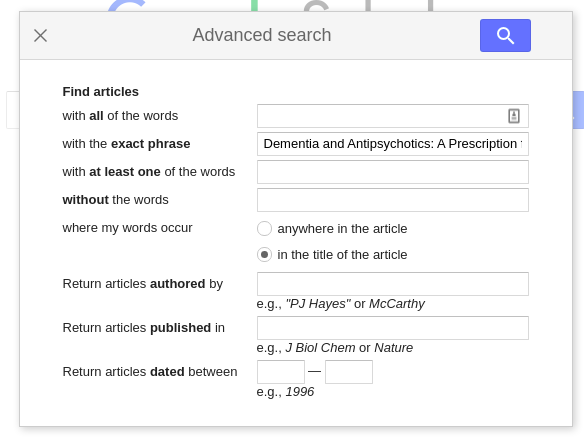Click the 'at least one of the words' field
This screenshot has height=441, width=584.
tap(393, 172)
